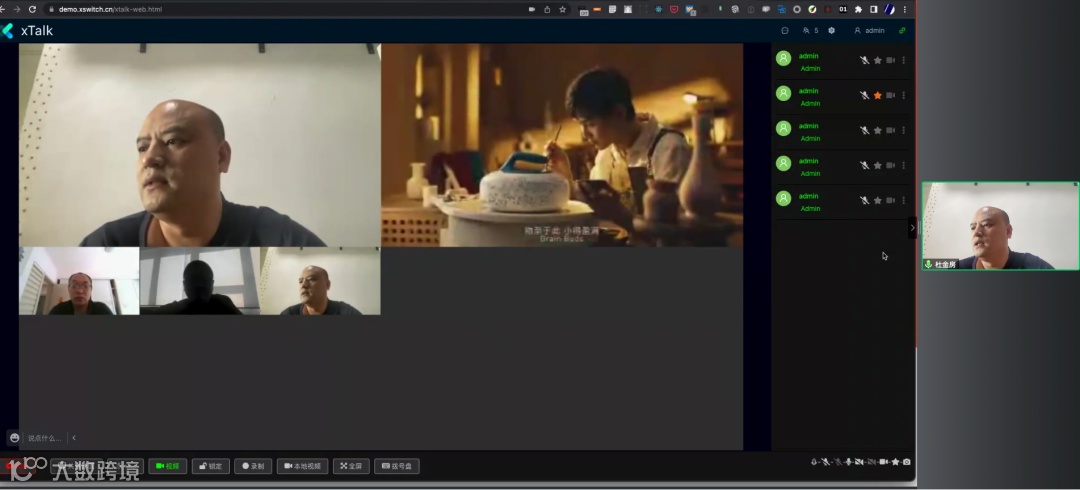Toggle microphone mute for fifth admin participant
Viewport: 1080px width, 490px height.
point(864,201)
